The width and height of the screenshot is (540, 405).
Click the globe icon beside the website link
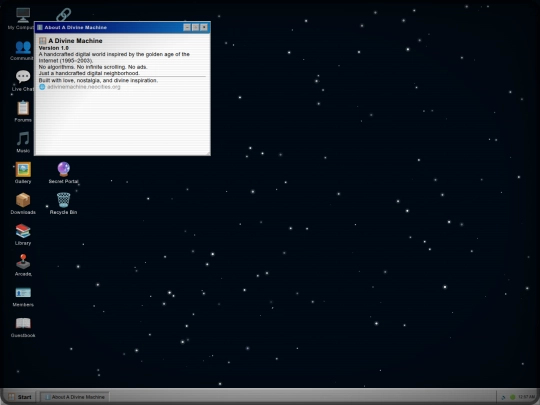(42, 87)
